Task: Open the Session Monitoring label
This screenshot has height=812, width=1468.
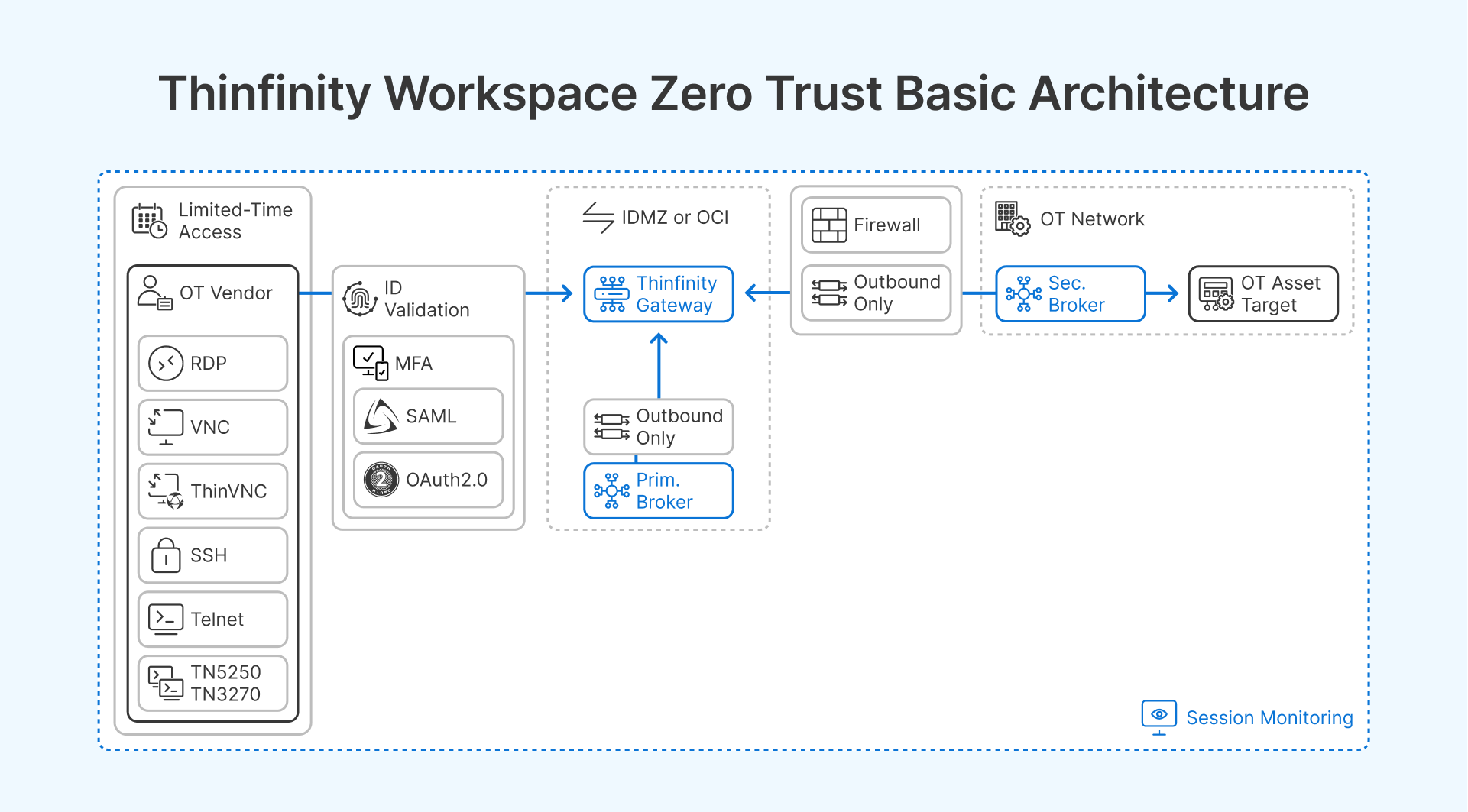Action: (1269, 718)
